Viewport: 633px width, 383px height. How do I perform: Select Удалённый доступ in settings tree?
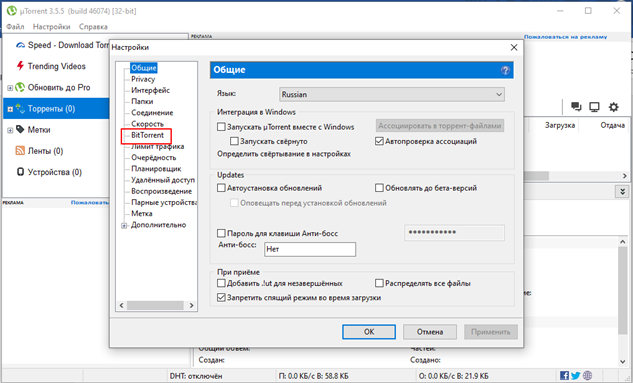[163, 180]
